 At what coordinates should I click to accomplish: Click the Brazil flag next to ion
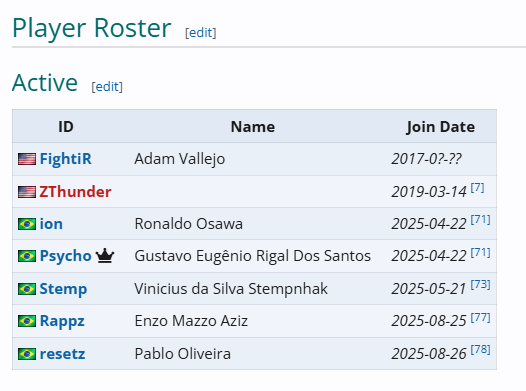pos(27,224)
